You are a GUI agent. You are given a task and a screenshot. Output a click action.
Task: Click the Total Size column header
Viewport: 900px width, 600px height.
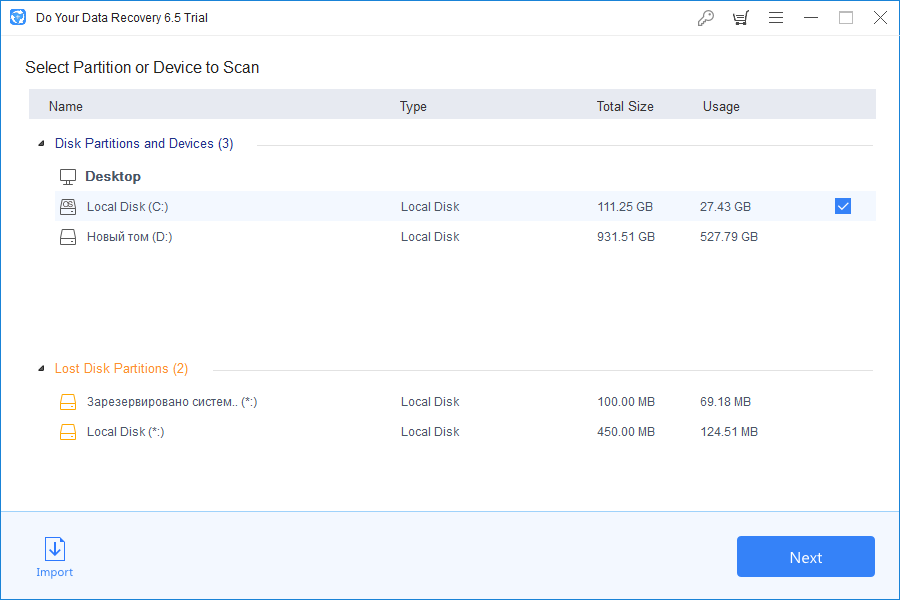(625, 105)
